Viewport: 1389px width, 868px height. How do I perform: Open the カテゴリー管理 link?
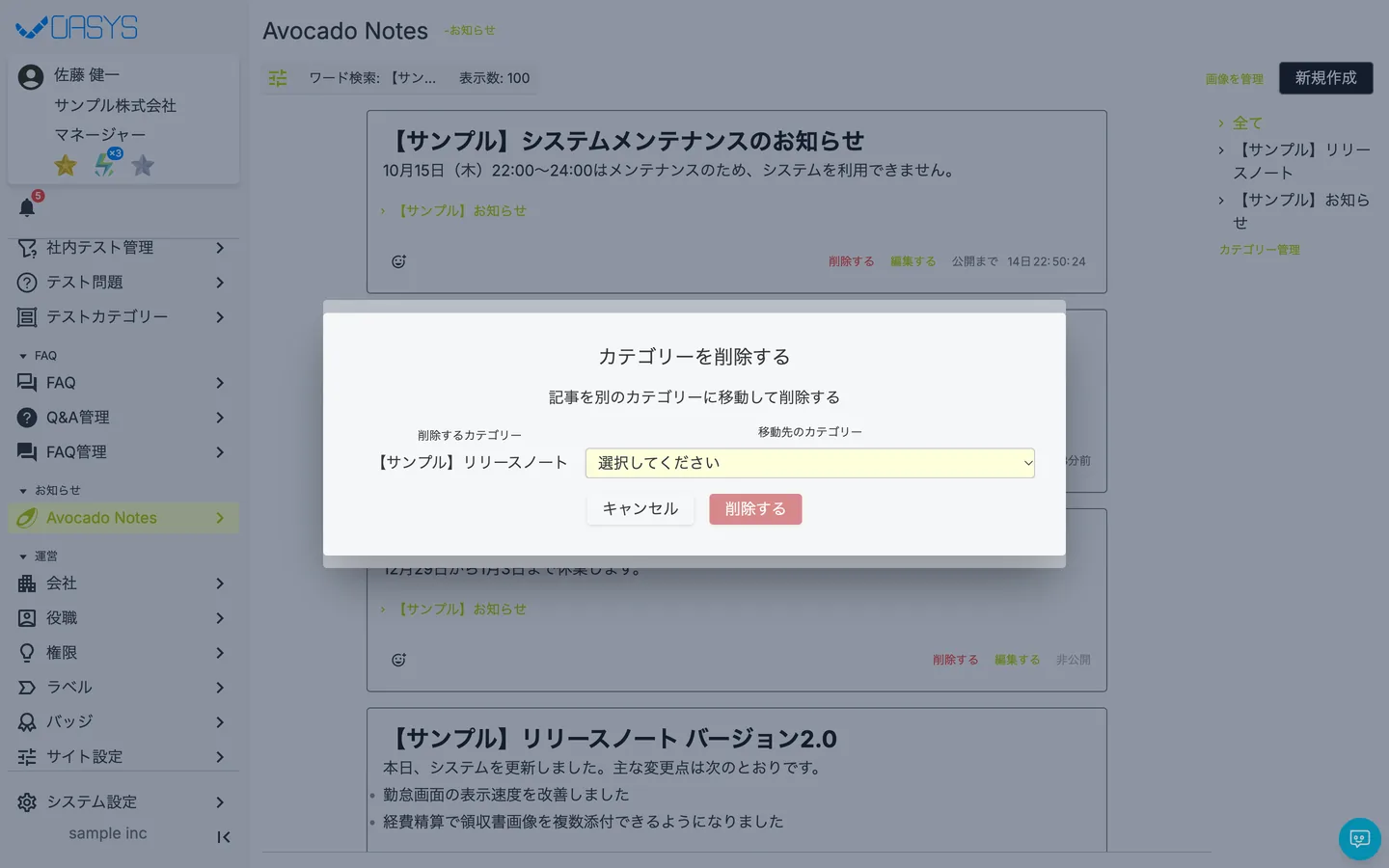(1260, 250)
